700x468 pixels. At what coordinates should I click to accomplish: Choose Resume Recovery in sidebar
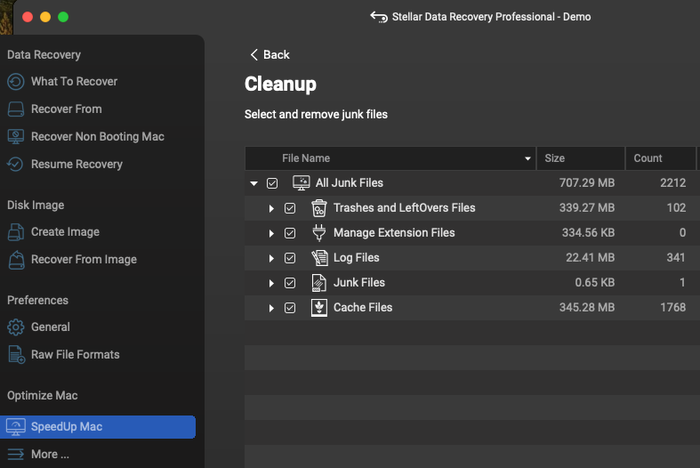point(77,164)
